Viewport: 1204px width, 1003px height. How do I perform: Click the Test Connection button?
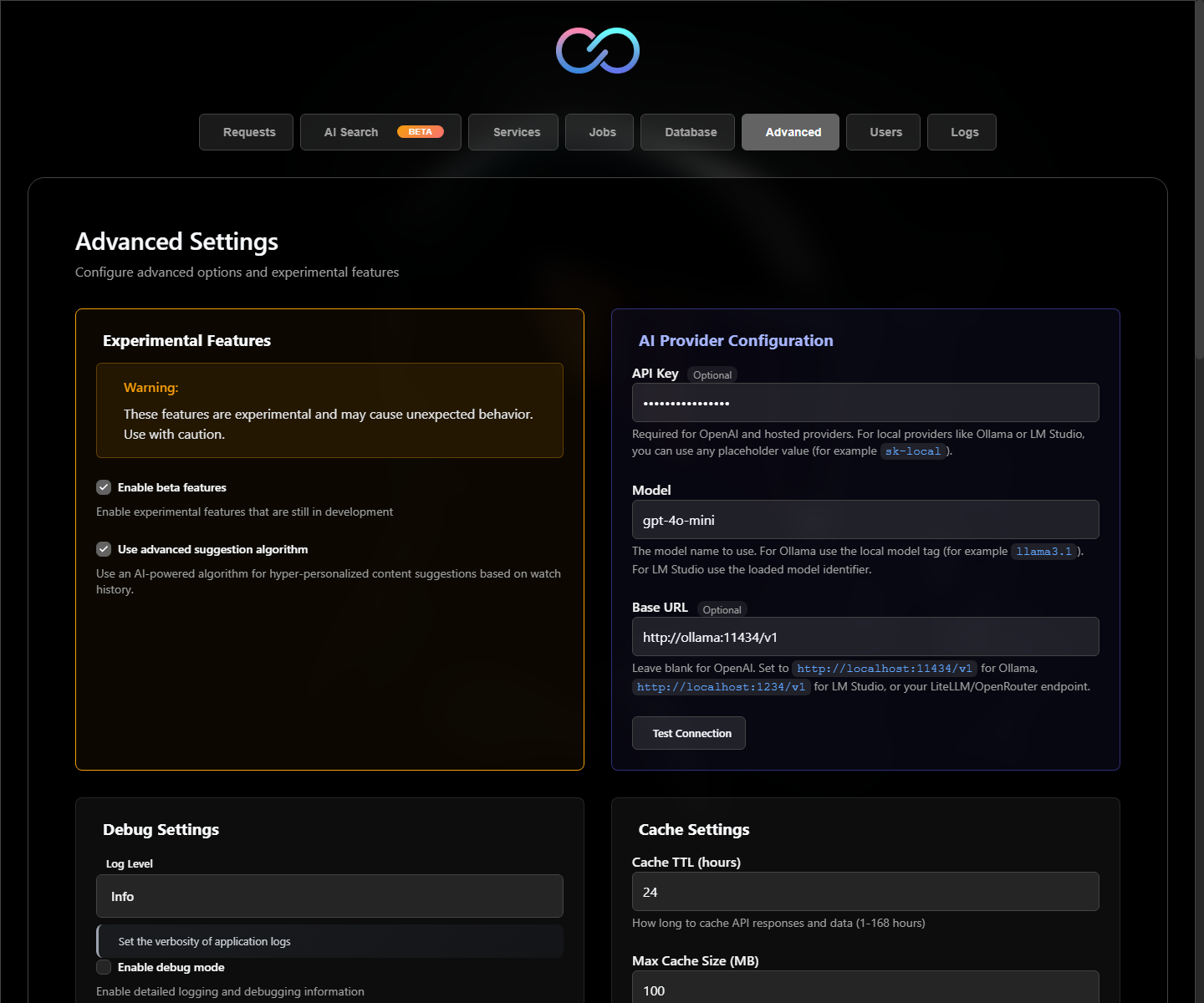(689, 733)
